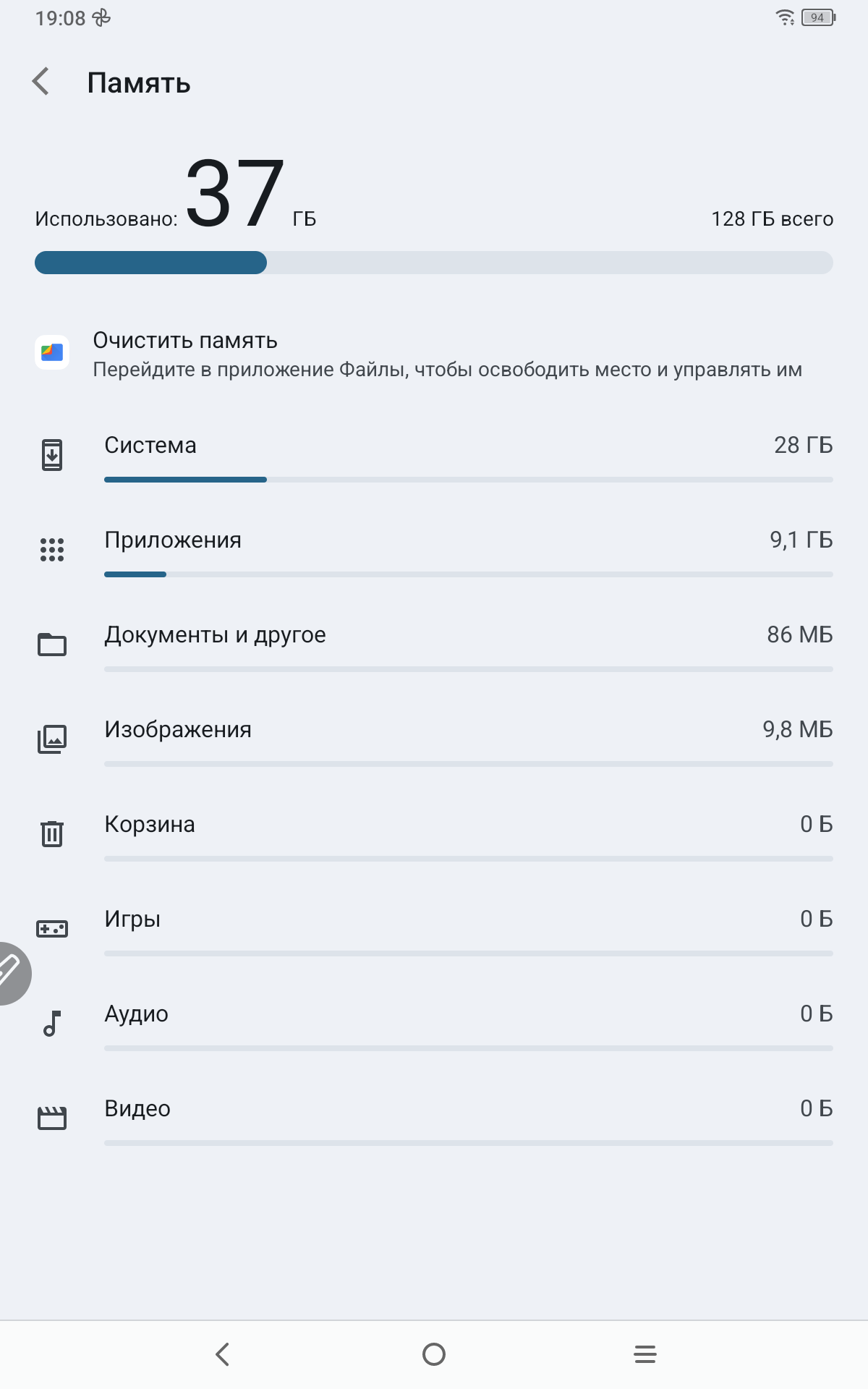Tap the Аудио music note icon
The image size is (868, 1389).
click(x=52, y=1023)
